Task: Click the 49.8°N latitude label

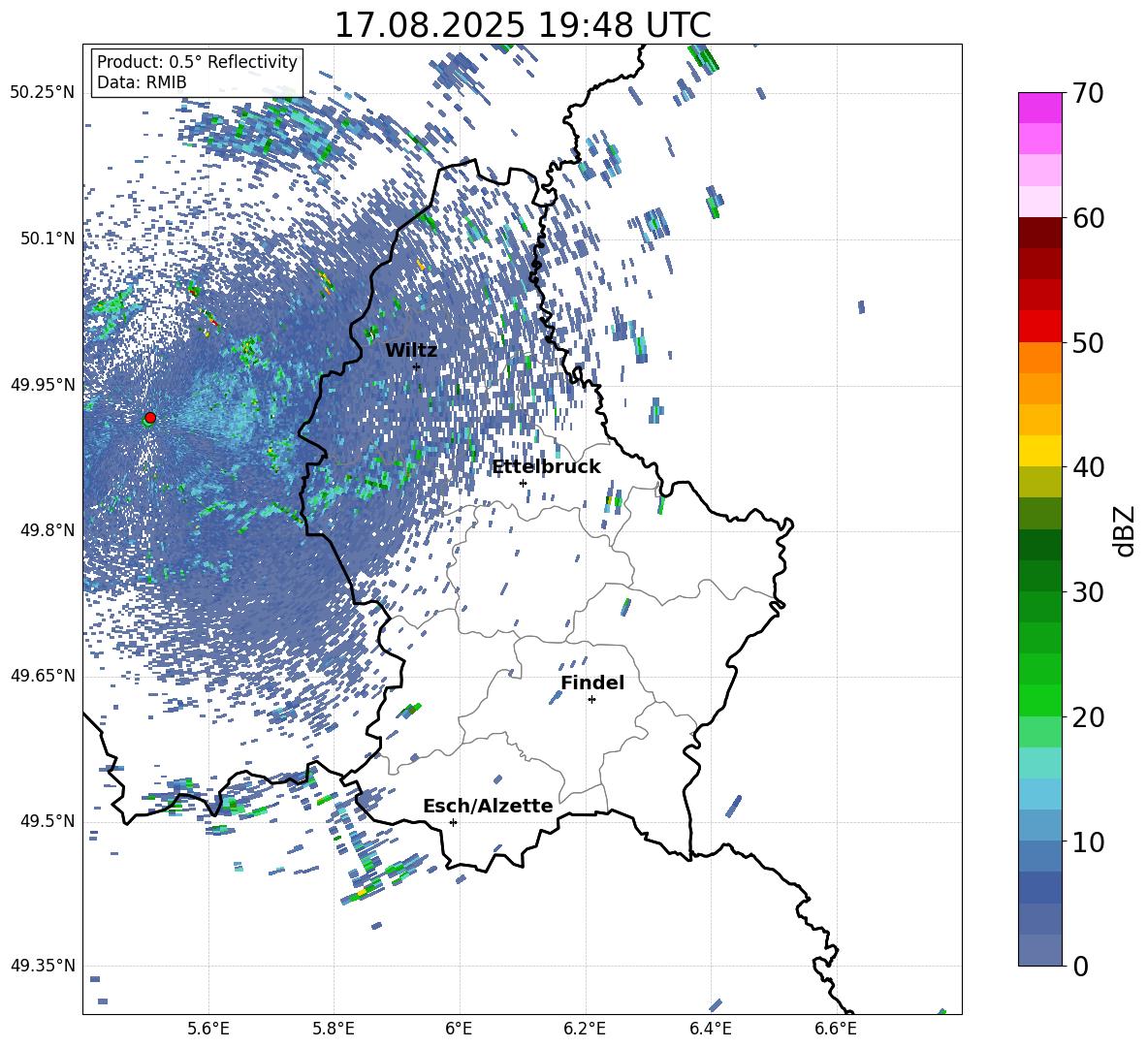Action: point(48,530)
